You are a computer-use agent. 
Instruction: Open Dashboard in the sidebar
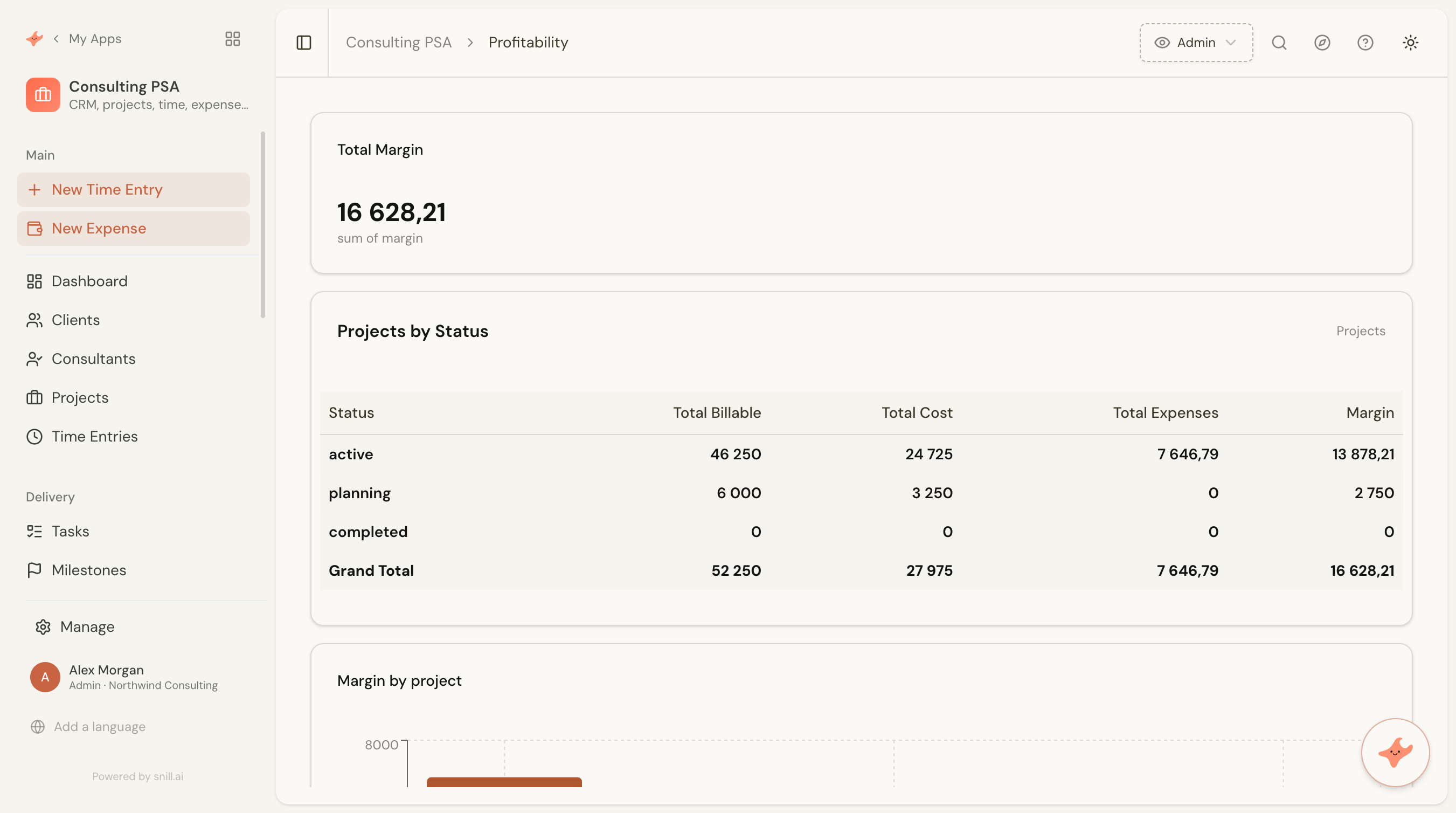point(134,281)
